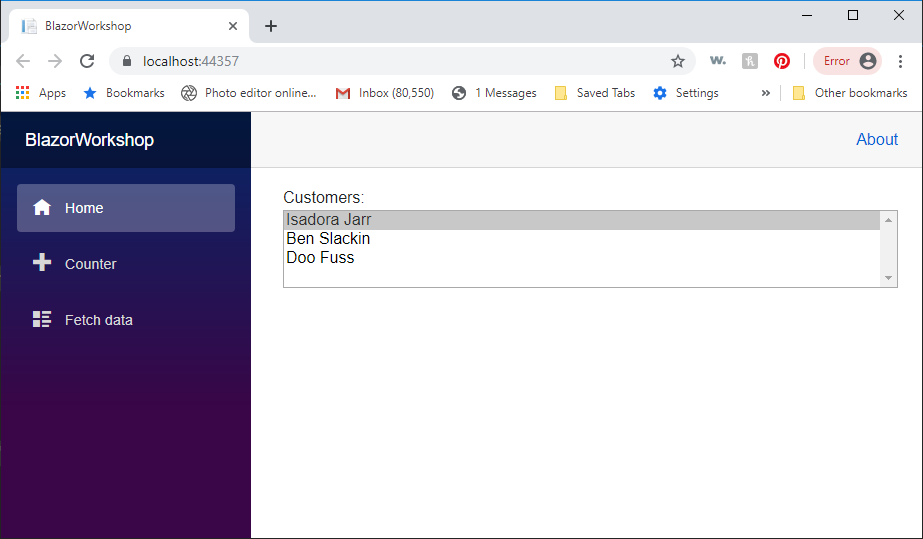This screenshot has width=923, height=539.
Task: Reload the page with the refresh icon
Action: [x=87, y=61]
